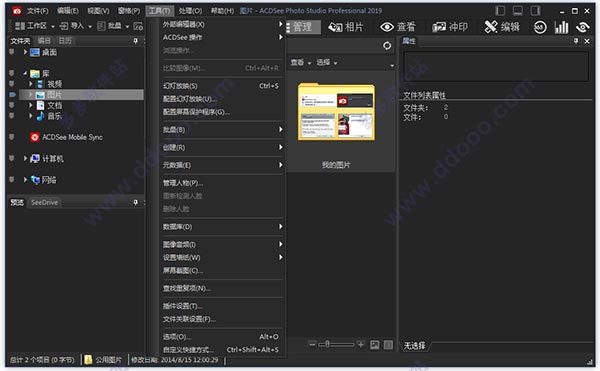600x371 pixels.
Task: Open the 文件(F) menu
Action: 37,11
